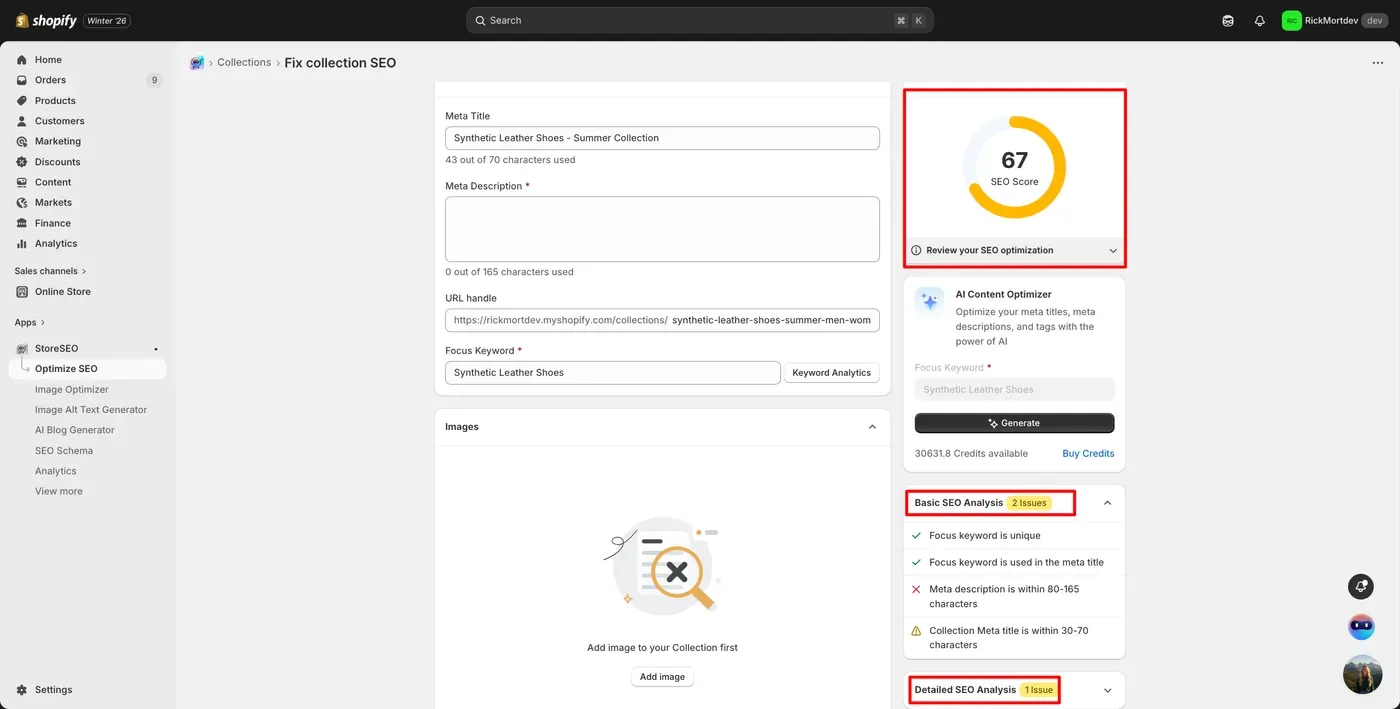Viewport: 1400px width, 709px height.
Task: Click the Analytics bar chart icon
Action: [x=22, y=244]
